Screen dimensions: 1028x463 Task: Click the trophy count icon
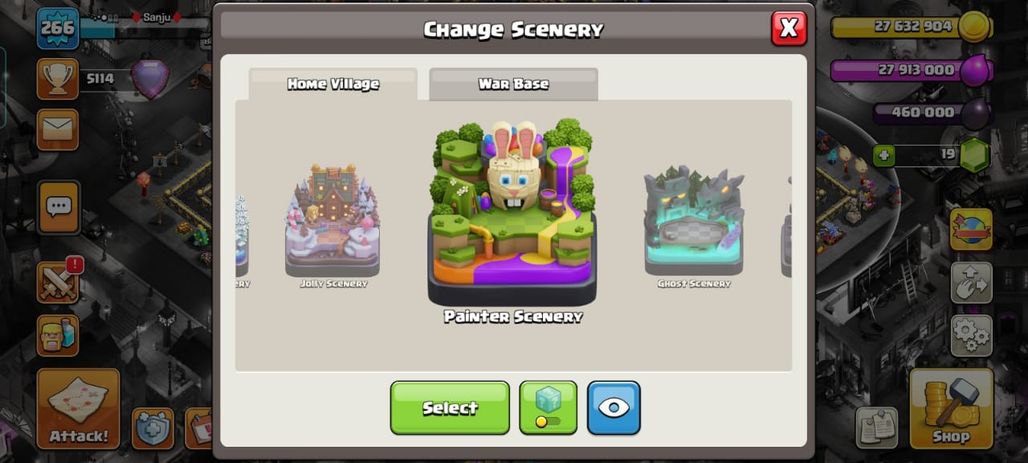pyautogui.click(x=58, y=79)
